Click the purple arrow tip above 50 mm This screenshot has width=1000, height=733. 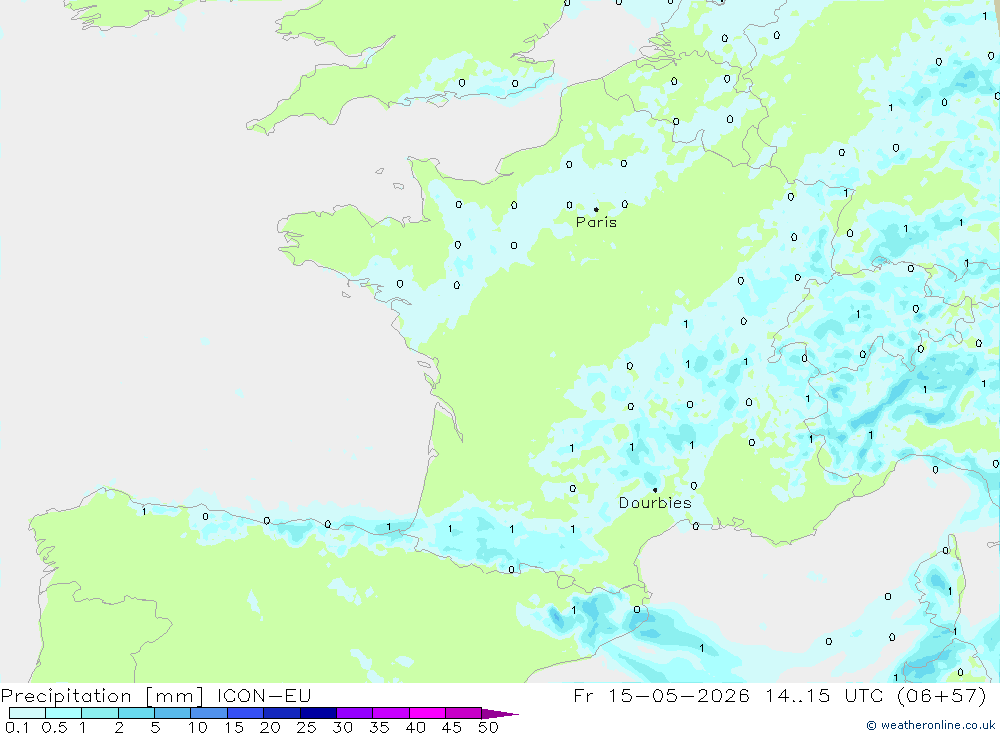point(500,713)
